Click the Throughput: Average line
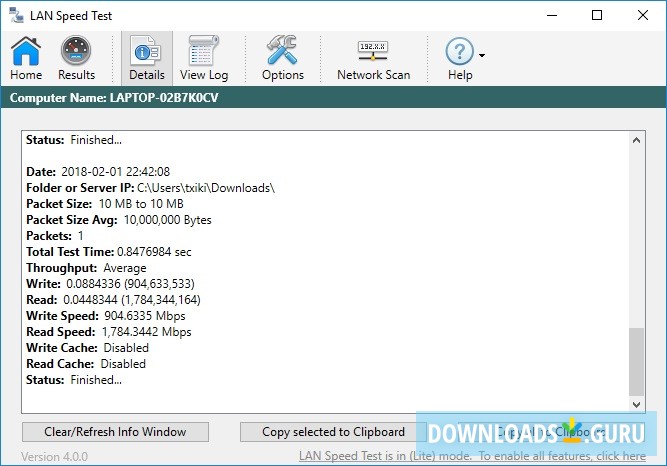The image size is (667, 466). click(86, 268)
